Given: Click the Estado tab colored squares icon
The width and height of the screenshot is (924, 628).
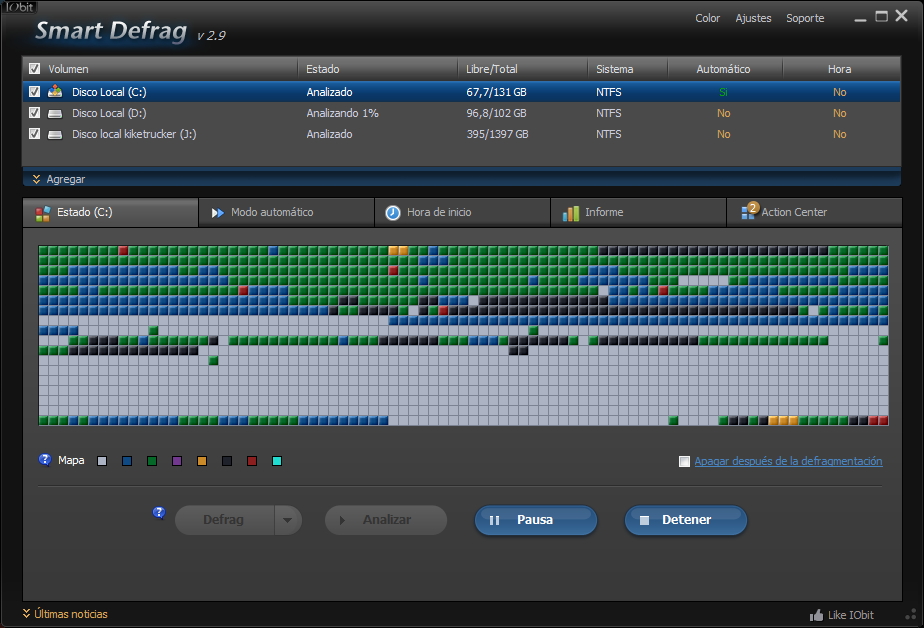Looking at the screenshot, I should [x=42, y=213].
